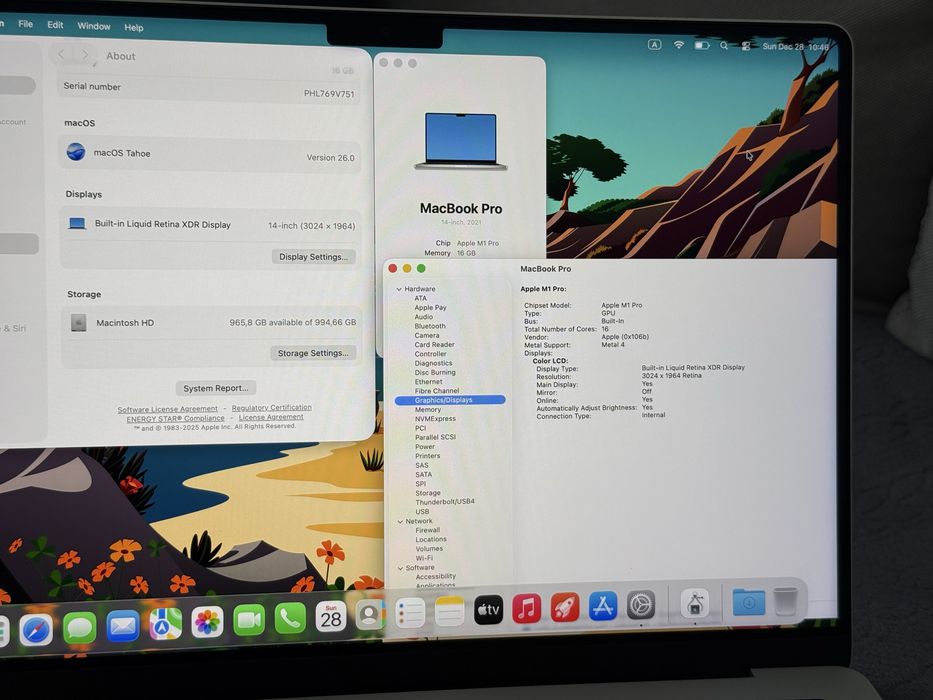Viewport: 933px width, 700px height.
Task: Open the Software License Agreement link
Action: click(167, 409)
